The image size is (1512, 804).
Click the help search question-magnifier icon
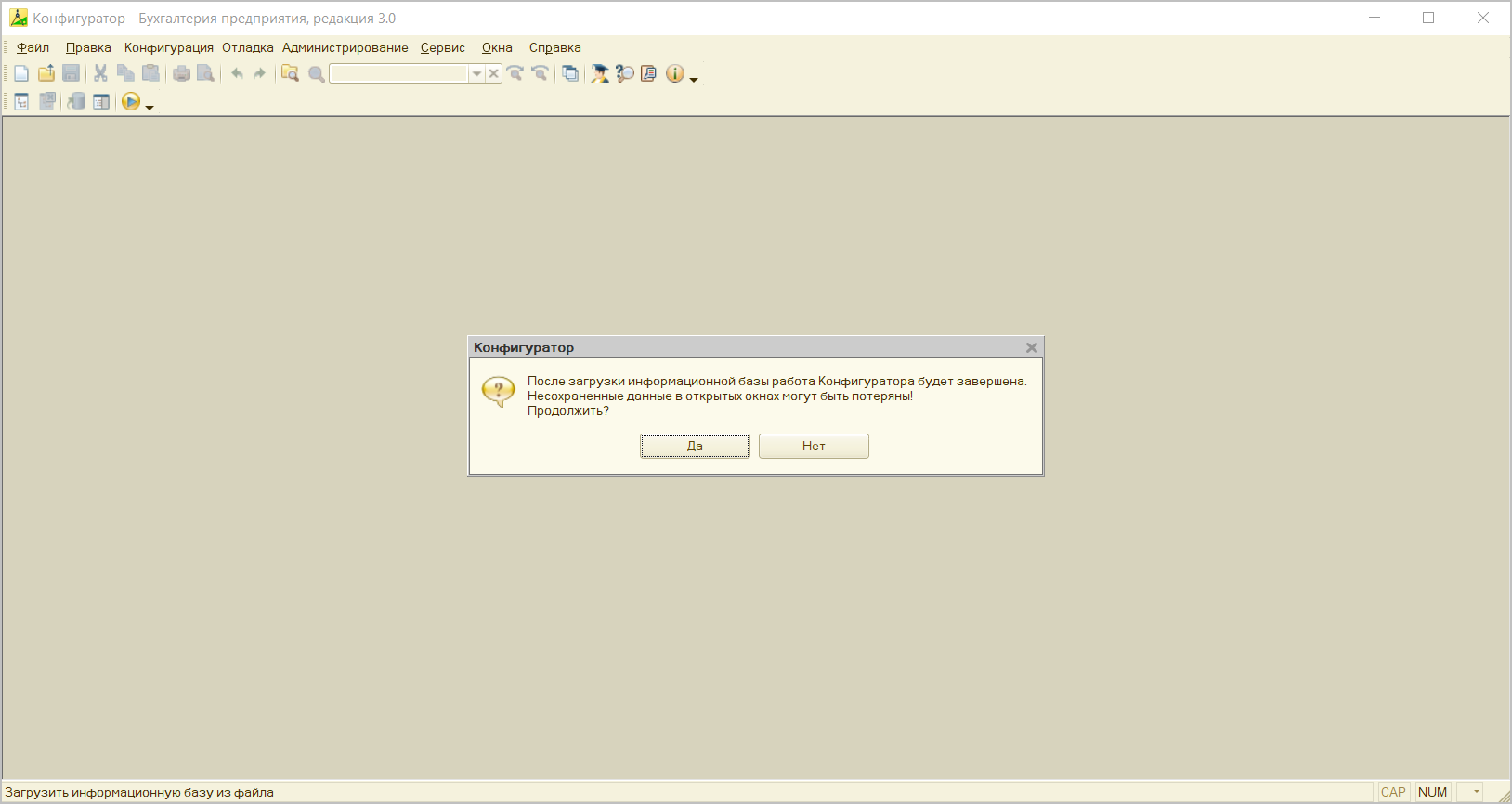(x=625, y=74)
